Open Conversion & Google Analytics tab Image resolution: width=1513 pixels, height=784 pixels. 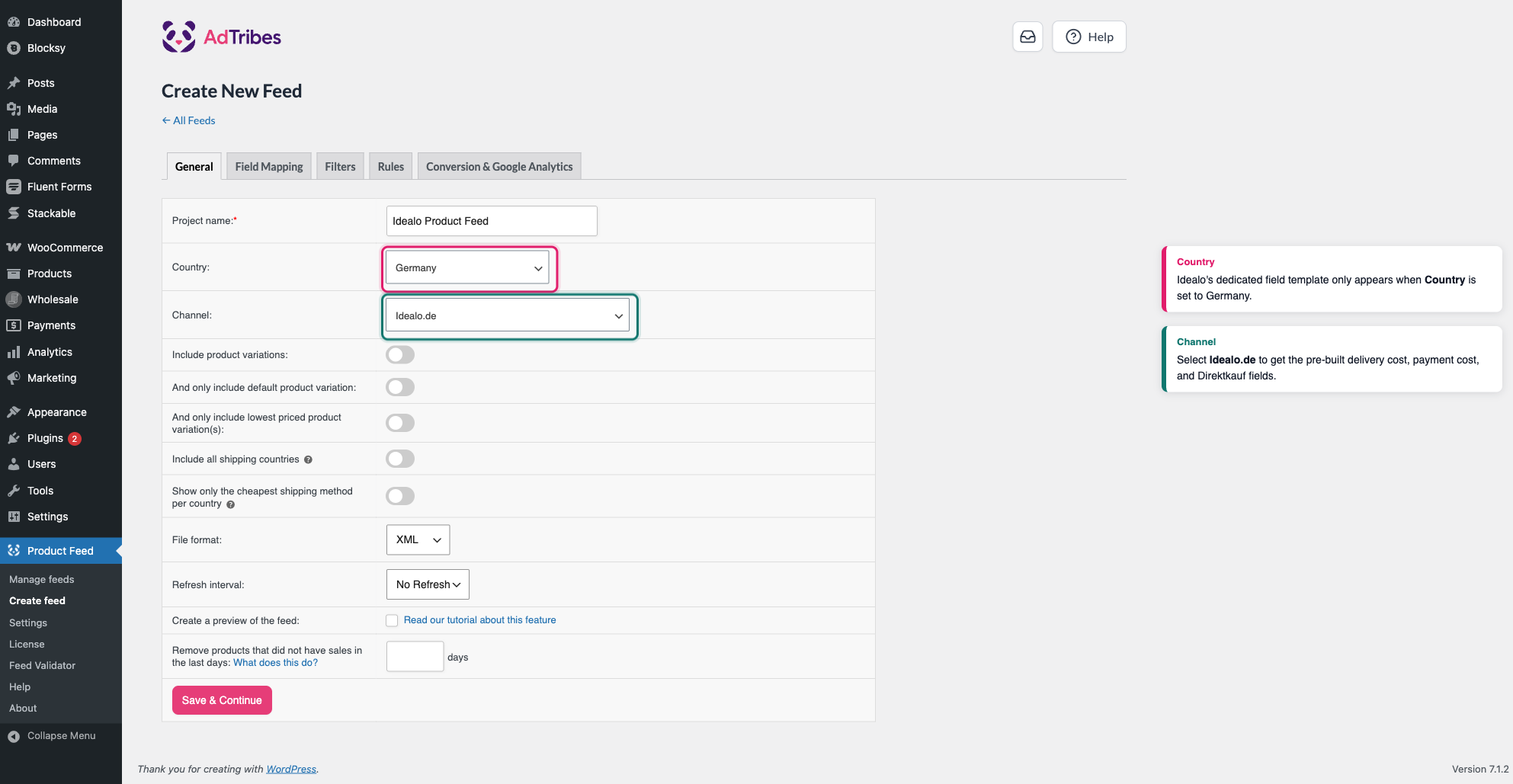tap(499, 166)
